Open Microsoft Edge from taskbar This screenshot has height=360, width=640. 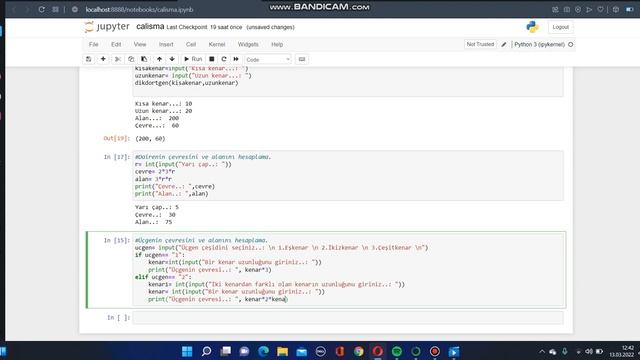263,351
